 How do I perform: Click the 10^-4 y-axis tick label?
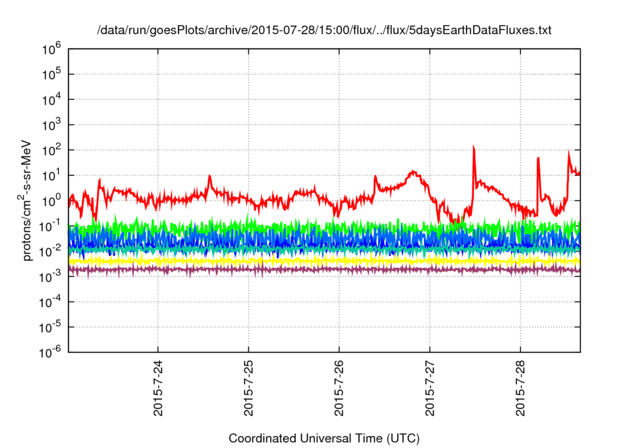click(51, 303)
